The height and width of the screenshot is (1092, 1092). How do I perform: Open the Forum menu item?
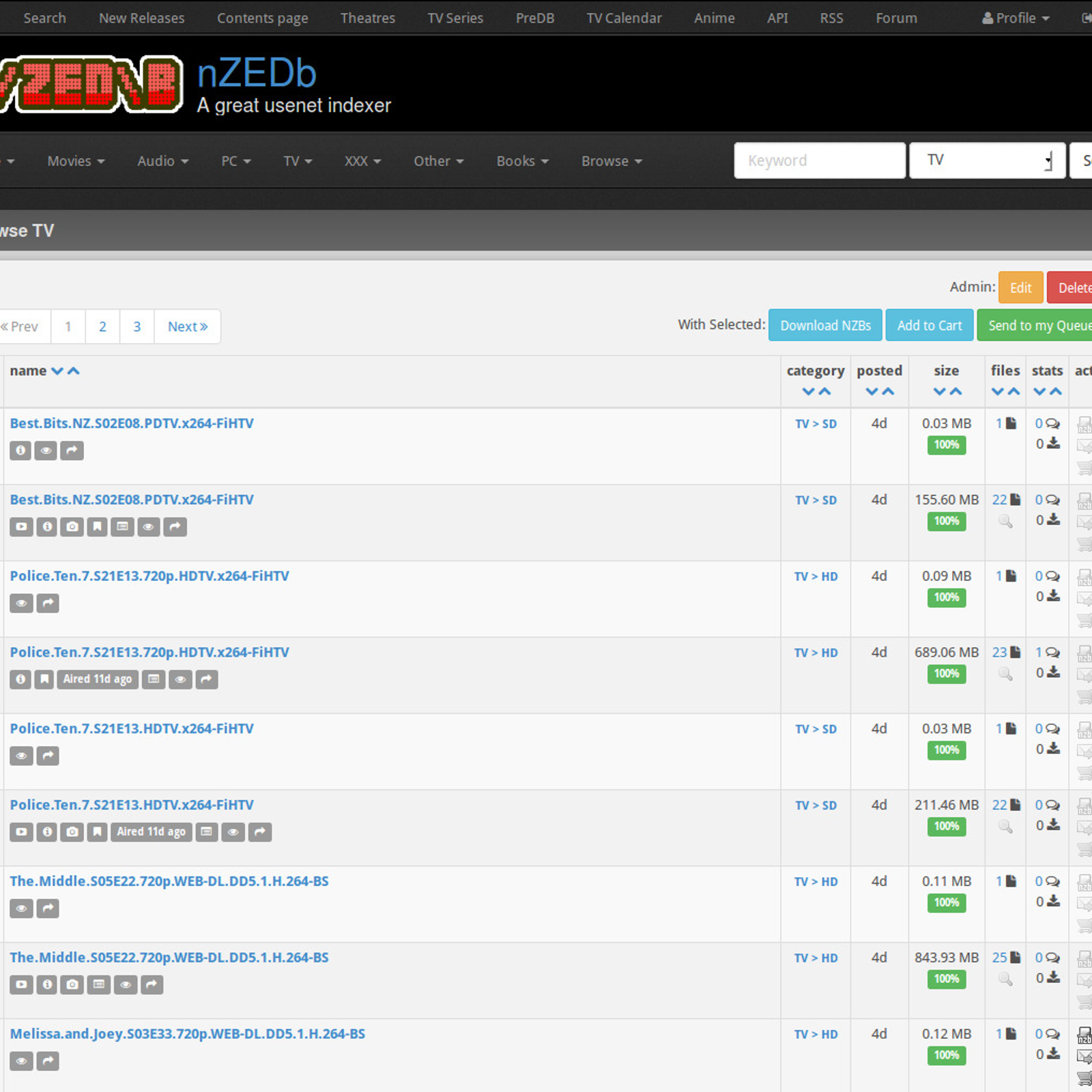pos(897,18)
